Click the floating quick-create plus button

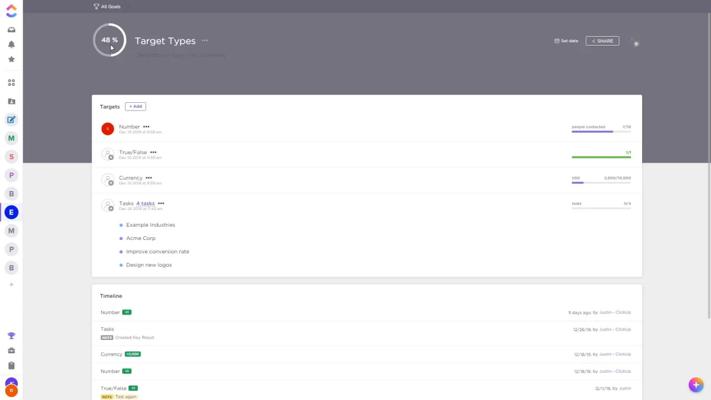coord(696,385)
